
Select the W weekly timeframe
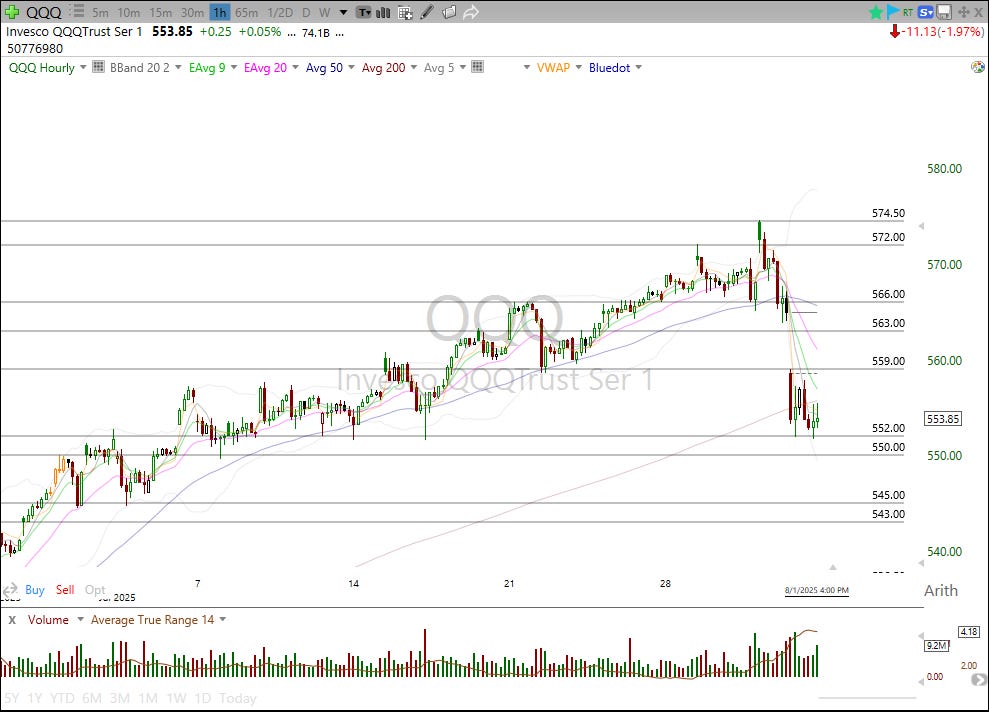point(324,13)
